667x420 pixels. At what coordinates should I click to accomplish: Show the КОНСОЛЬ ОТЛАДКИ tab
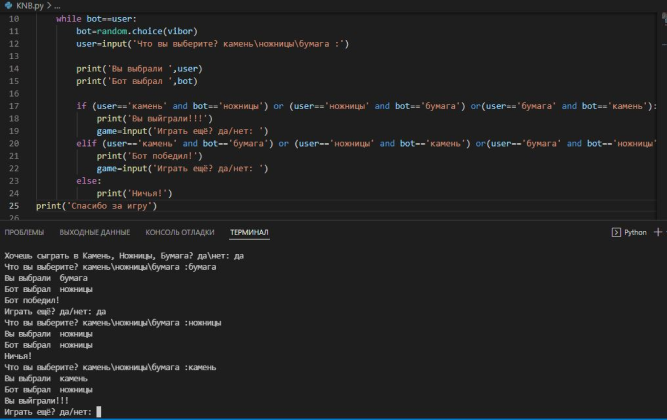tap(180, 232)
